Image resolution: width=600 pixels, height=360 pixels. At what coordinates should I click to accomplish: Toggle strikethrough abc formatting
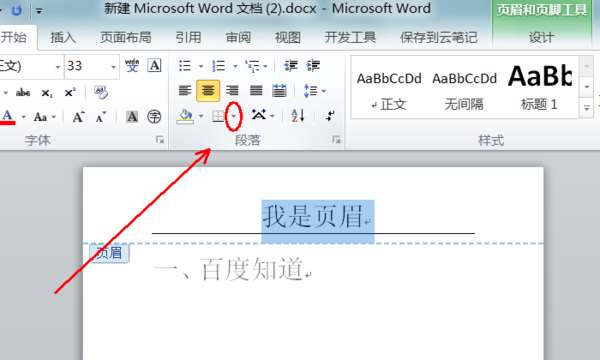coord(23,93)
